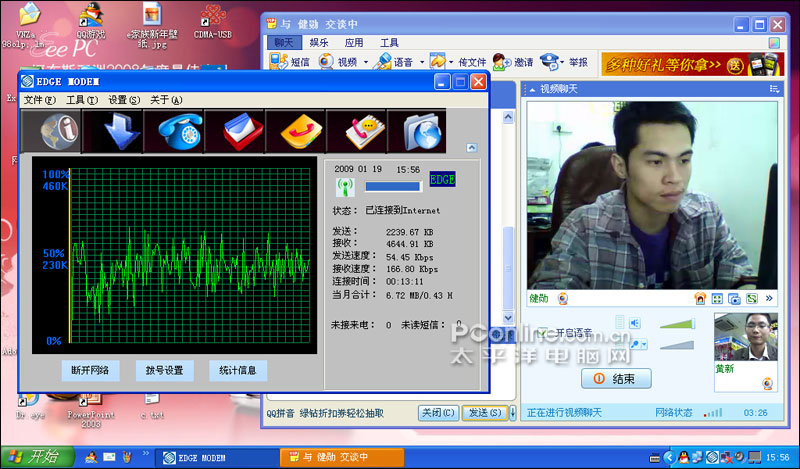Screen dimensions: 800x469
Task: Click the 绿钻折扣券轻松抽取 link
Action: tap(341, 413)
